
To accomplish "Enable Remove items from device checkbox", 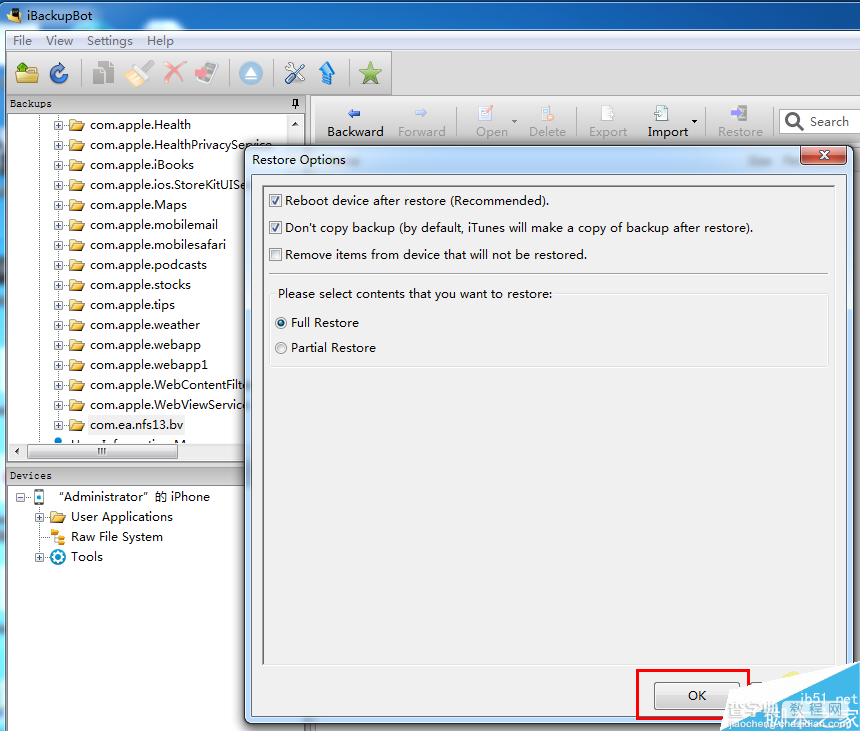I will (275, 254).
